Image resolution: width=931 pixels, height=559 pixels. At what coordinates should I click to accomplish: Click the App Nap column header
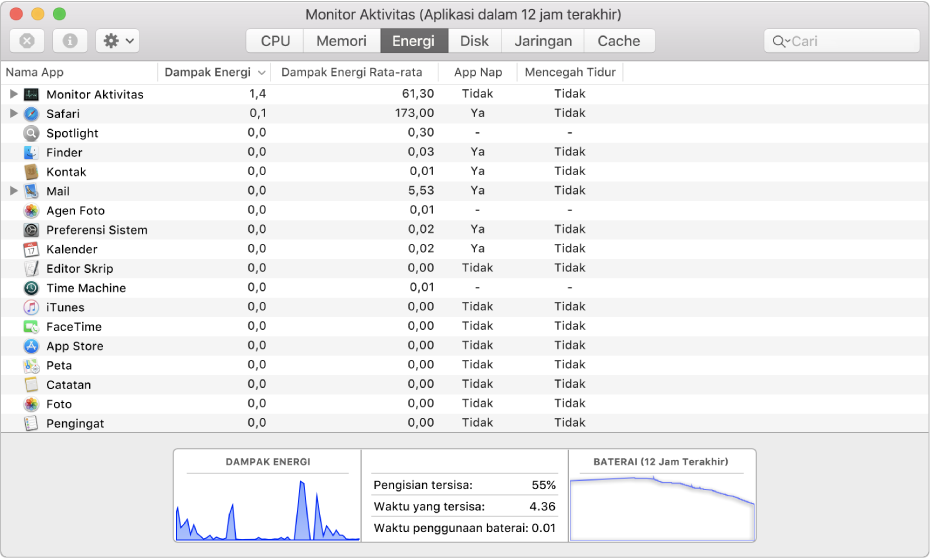click(478, 72)
